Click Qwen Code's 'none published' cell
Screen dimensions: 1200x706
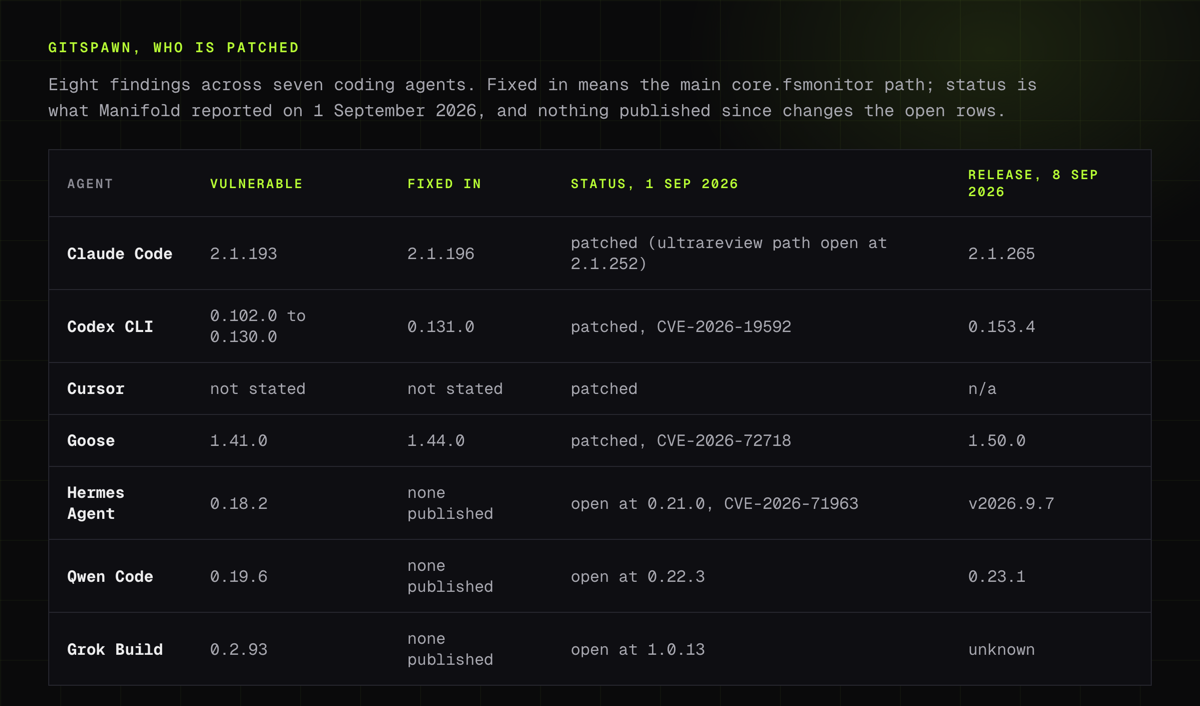coord(450,576)
